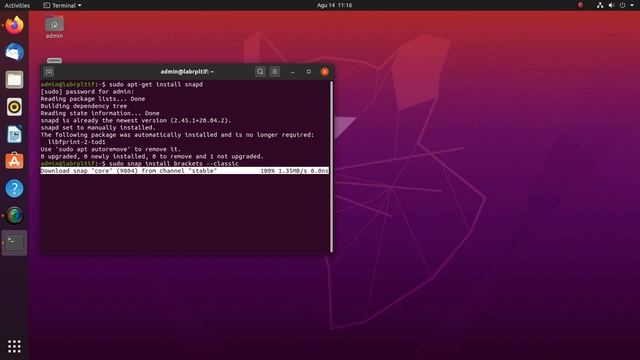
Task: Show Applications grid button
Action: click(14, 347)
